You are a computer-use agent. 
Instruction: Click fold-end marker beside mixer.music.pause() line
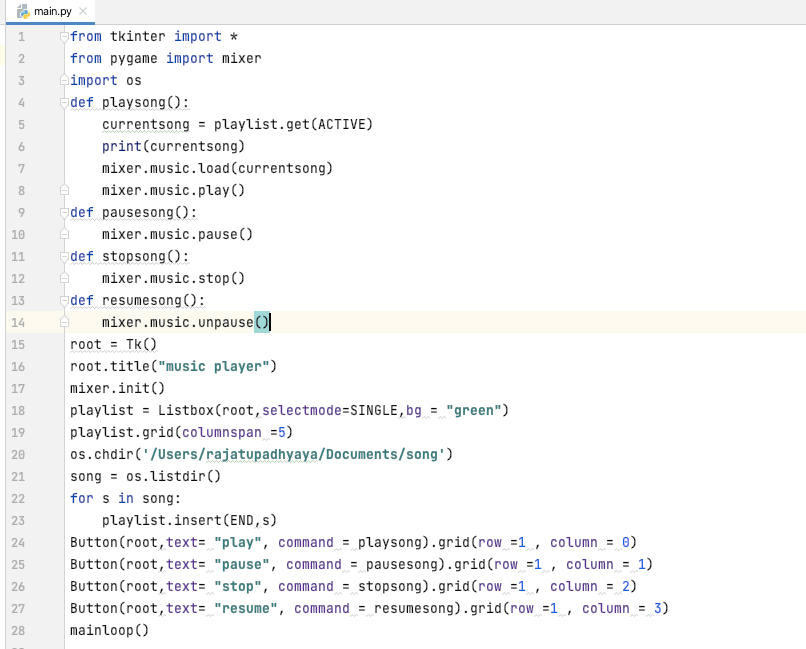[64, 234]
